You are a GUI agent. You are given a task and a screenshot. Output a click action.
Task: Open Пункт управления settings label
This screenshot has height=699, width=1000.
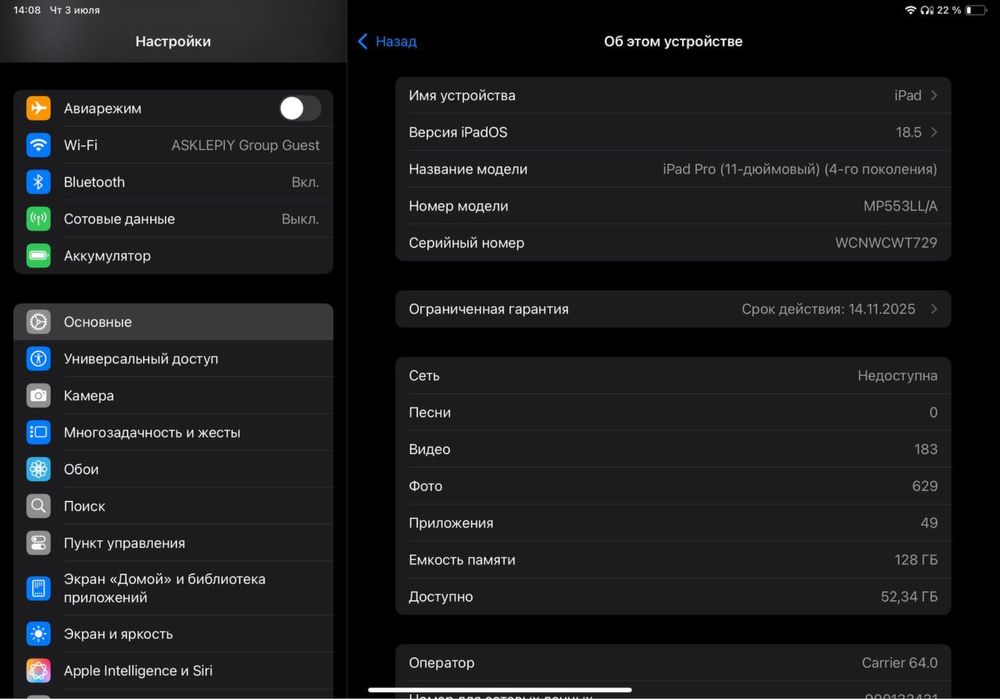pyautogui.click(x=124, y=543)
